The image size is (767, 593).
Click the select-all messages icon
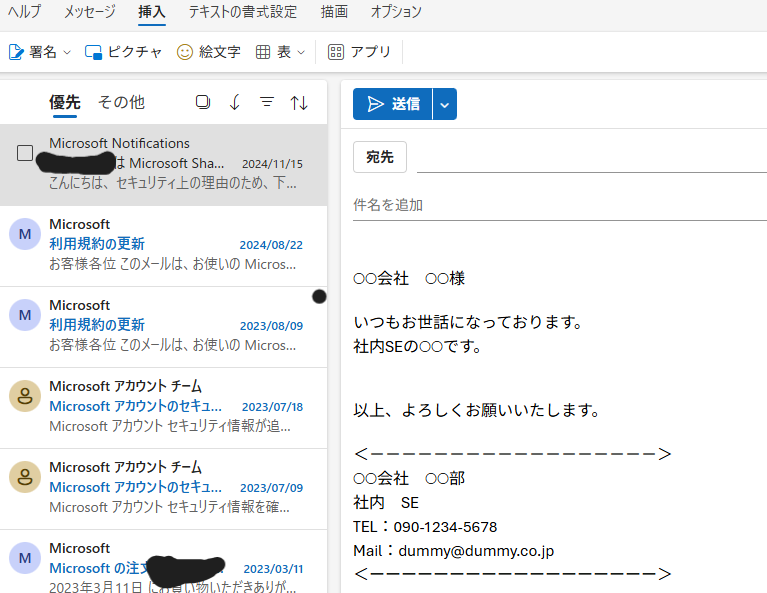(203, 102)
